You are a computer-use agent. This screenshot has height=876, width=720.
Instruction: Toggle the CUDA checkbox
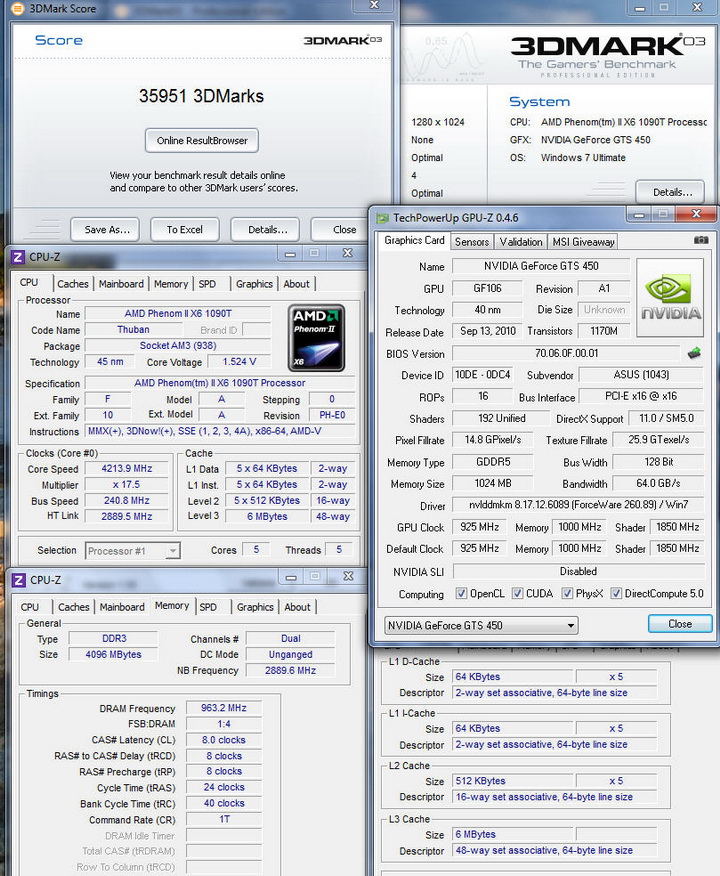pyautogui.click(x=517, y=593)
